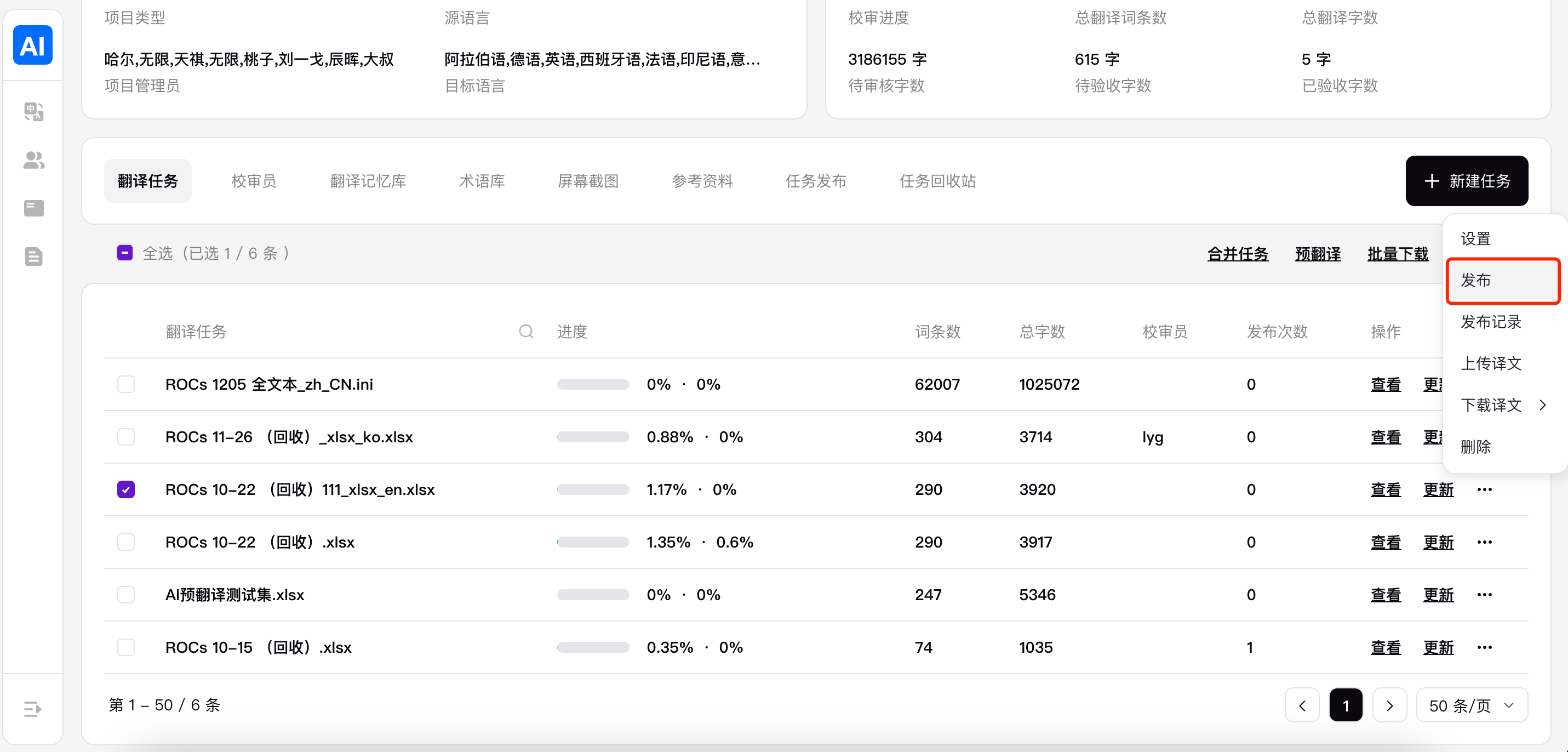Click search icon in 翻译任务 column header

526,331
